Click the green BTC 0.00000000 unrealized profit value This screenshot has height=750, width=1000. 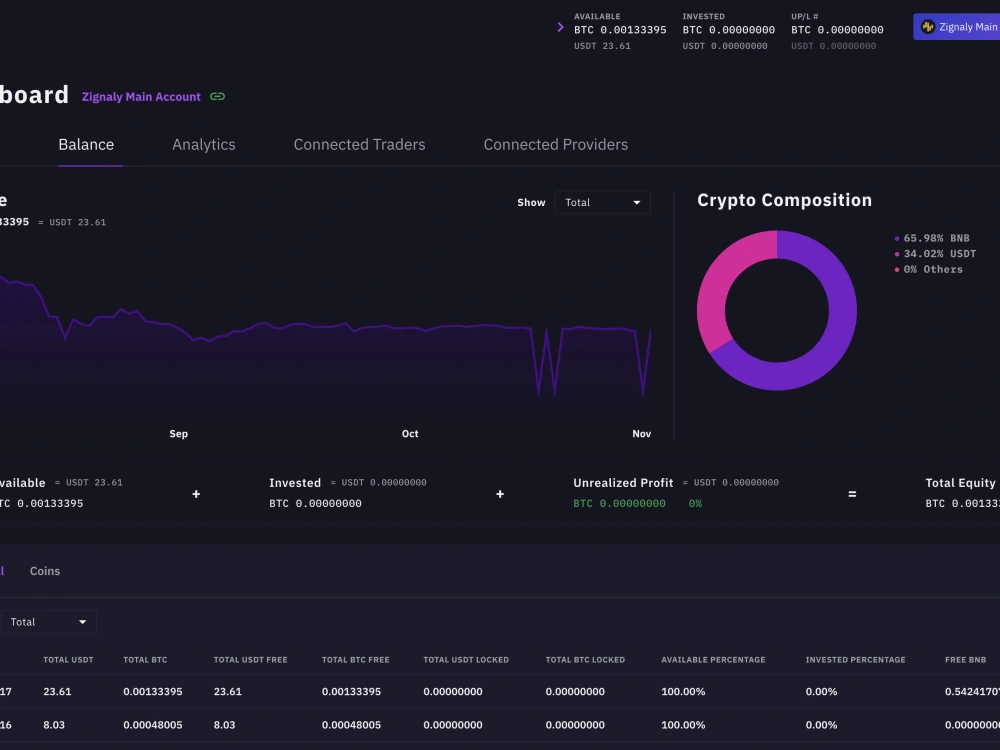(x=619, y=503)
